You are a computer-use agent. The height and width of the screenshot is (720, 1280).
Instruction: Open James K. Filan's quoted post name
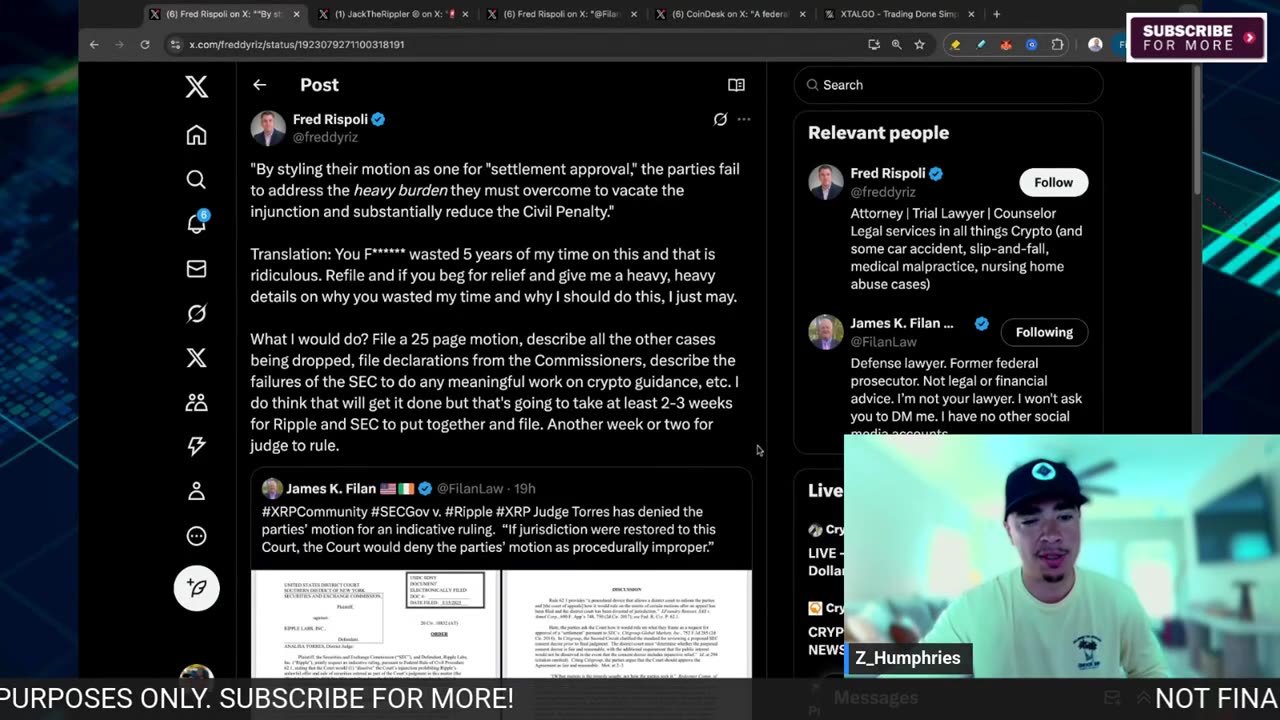pos(331,488)
